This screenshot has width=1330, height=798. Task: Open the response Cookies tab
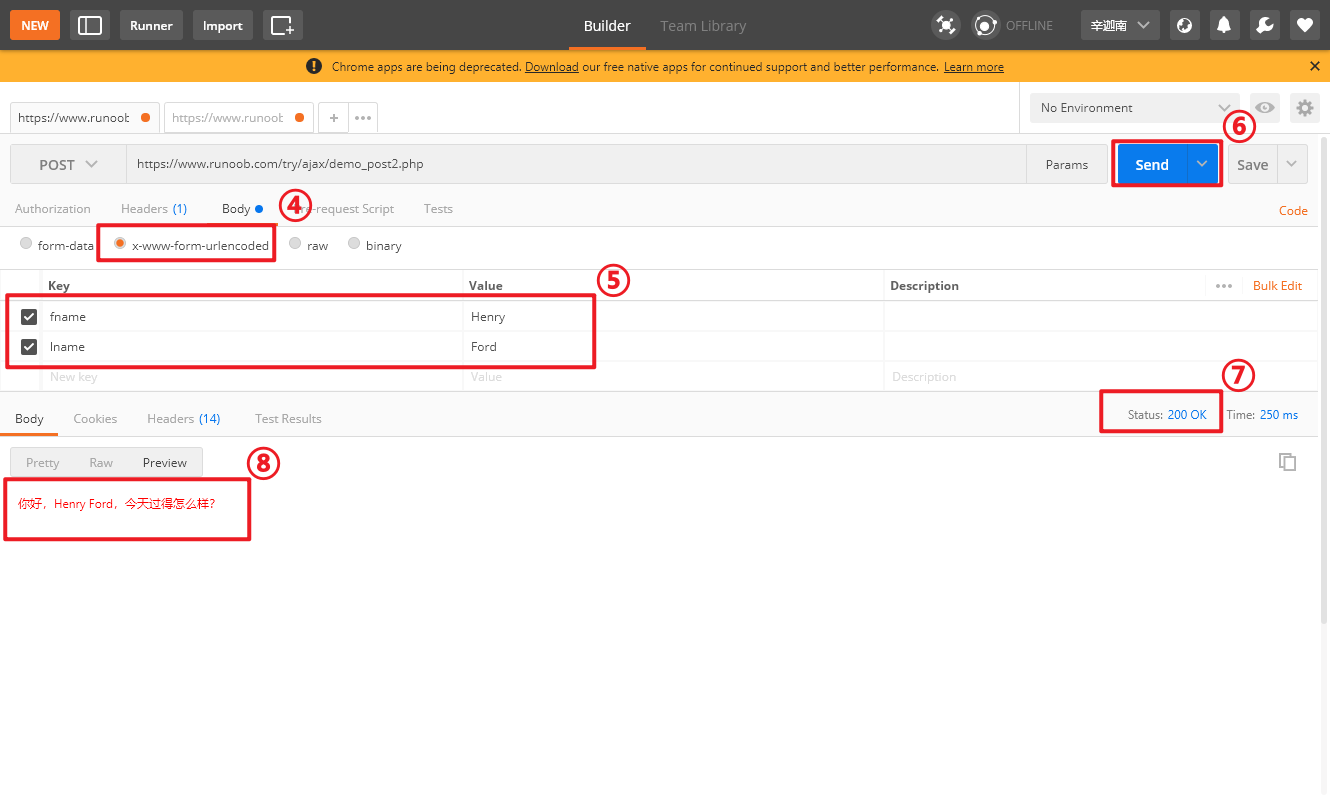[x=95, y=418]
